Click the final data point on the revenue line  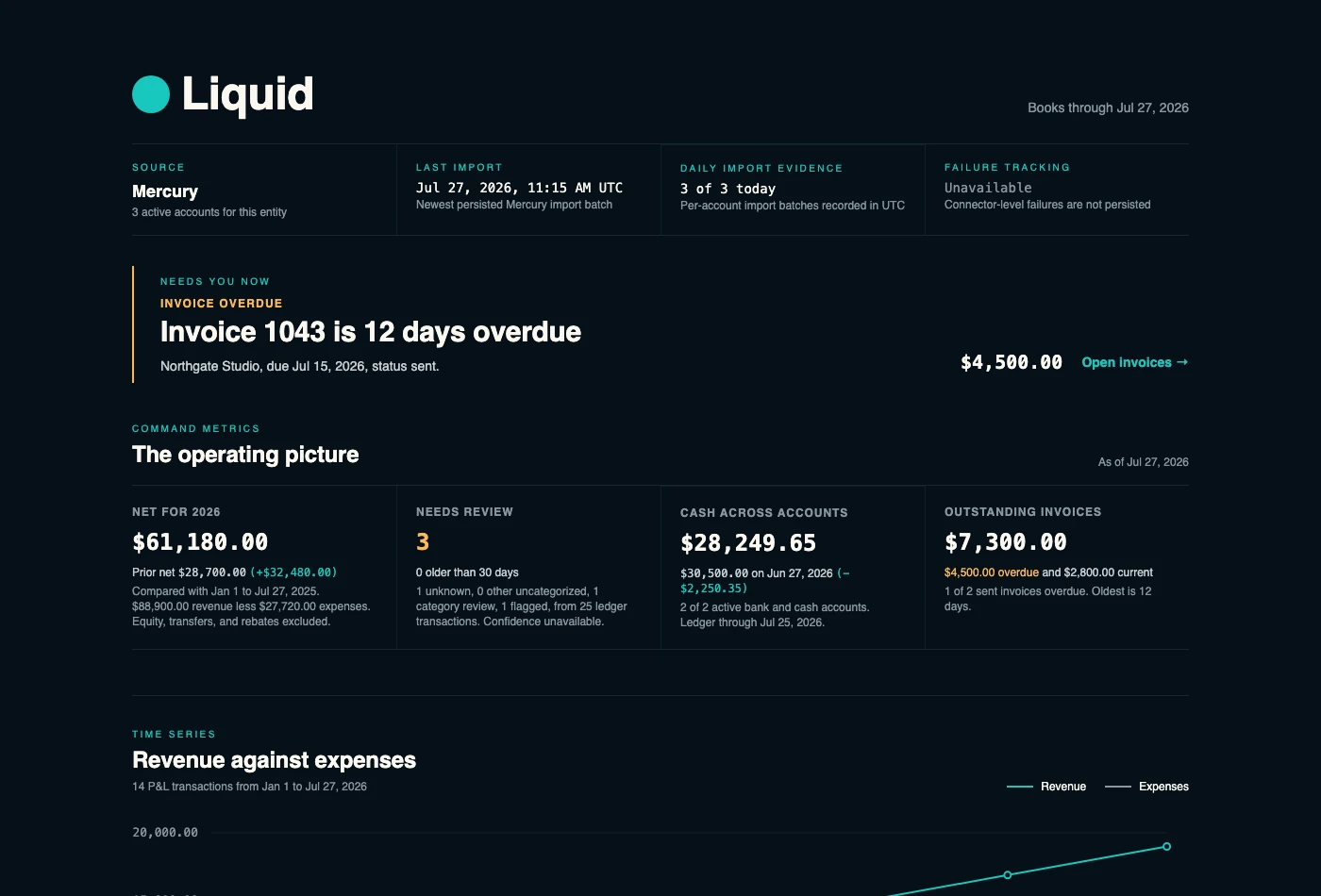(x=1166, y=847)
